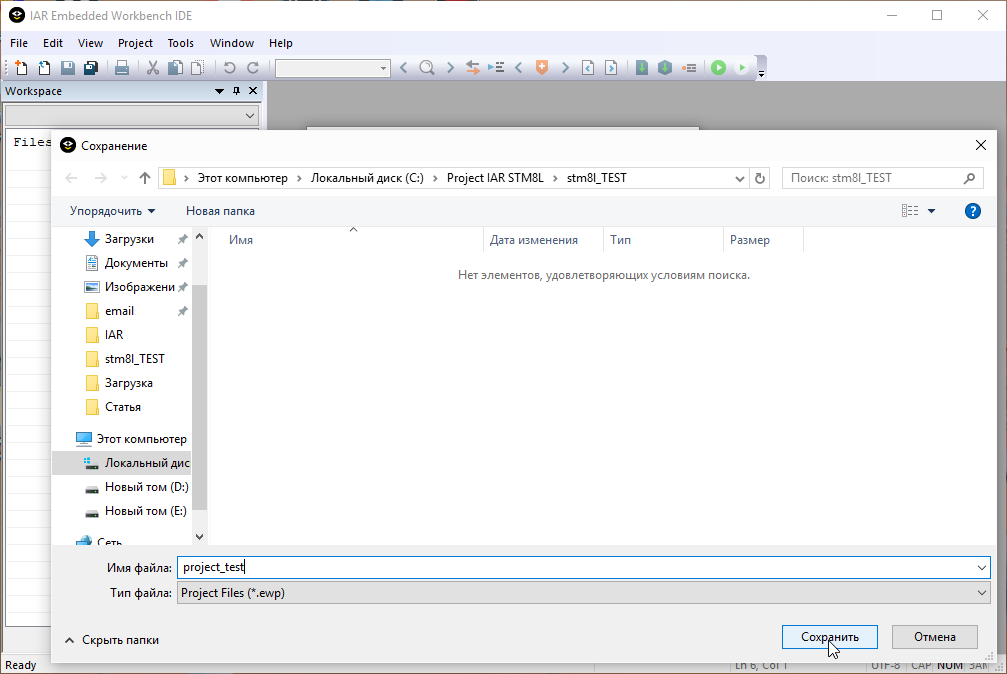Click Project IAR STM8L breadcrumb segment

[495, 178]
